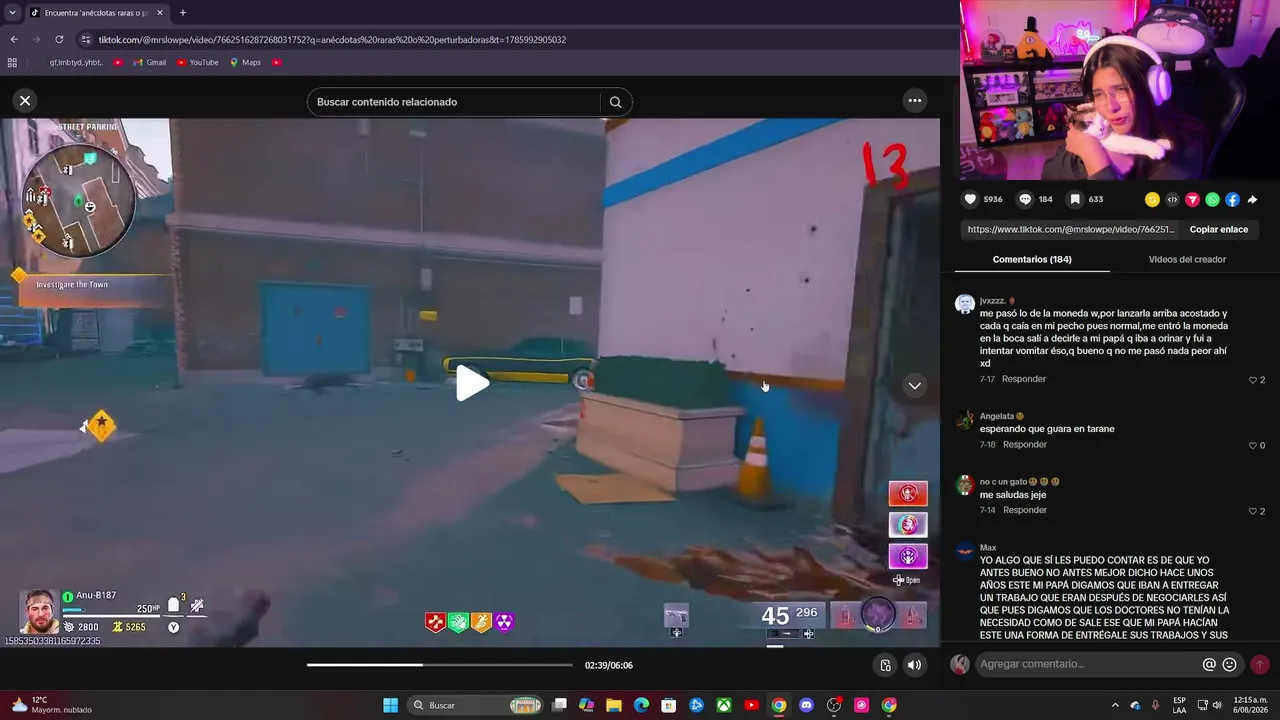Play the paused TikTok video

tap(472, 382)
